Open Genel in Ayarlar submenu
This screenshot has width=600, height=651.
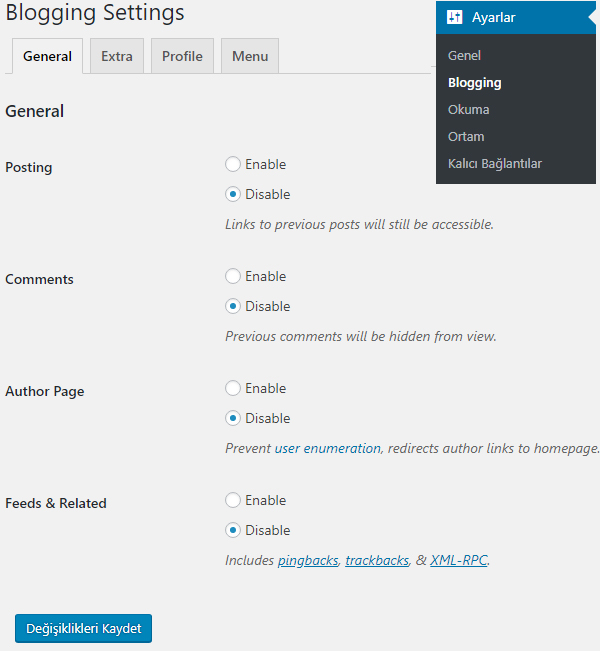[464, 56]
